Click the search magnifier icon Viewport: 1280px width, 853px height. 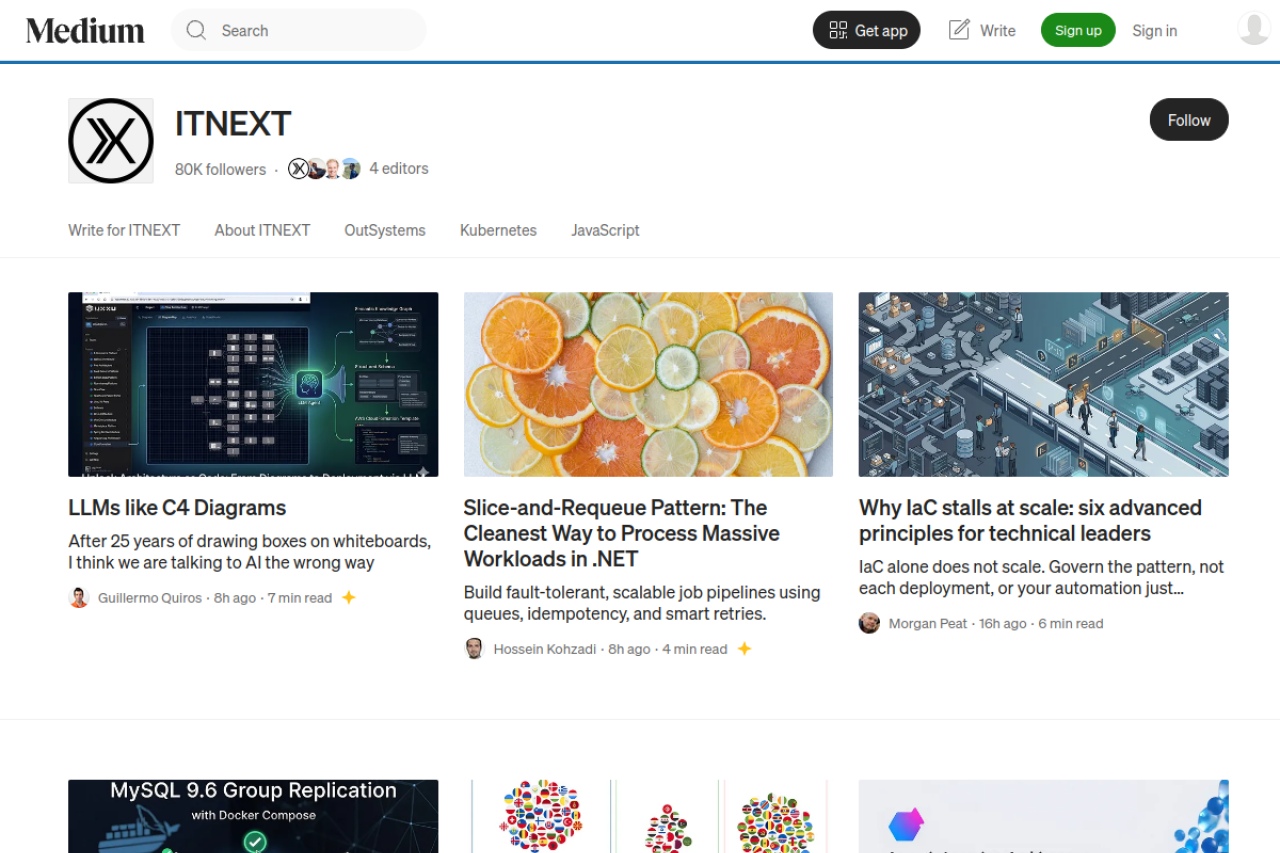(x=196, y=30)
